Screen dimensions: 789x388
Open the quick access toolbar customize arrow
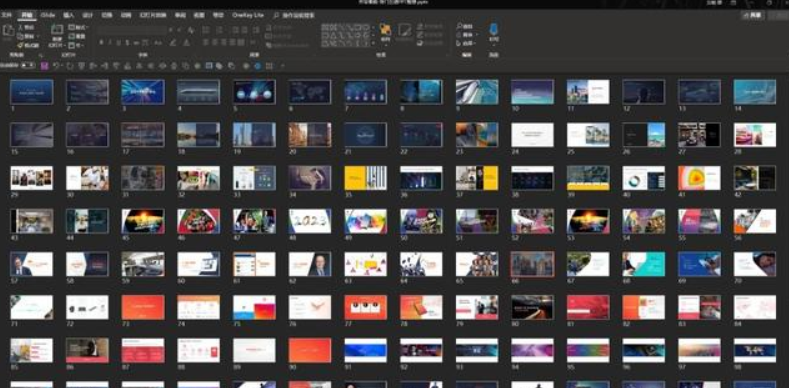click(282, 65)
